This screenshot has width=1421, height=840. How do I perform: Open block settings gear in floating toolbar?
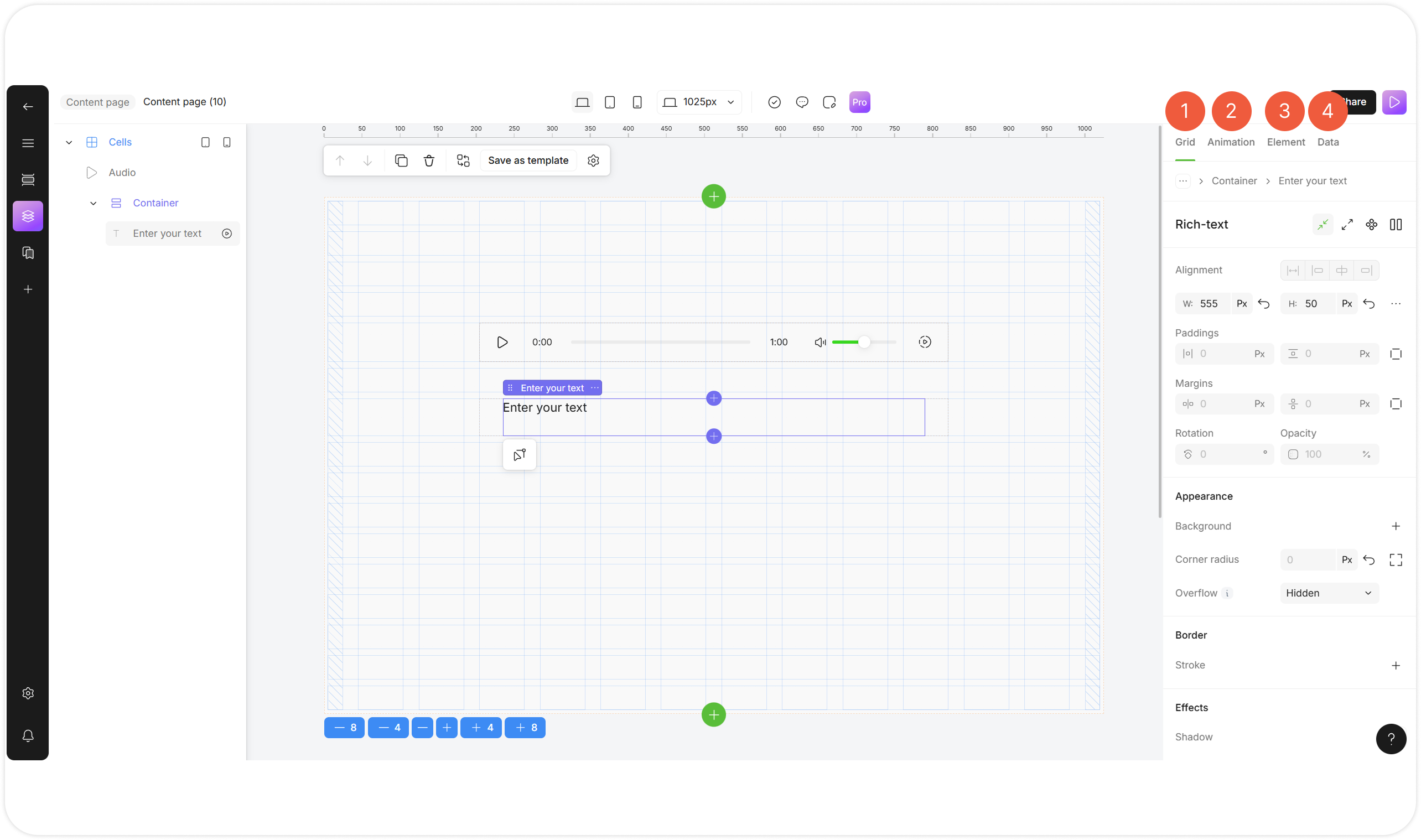point(593,161)
